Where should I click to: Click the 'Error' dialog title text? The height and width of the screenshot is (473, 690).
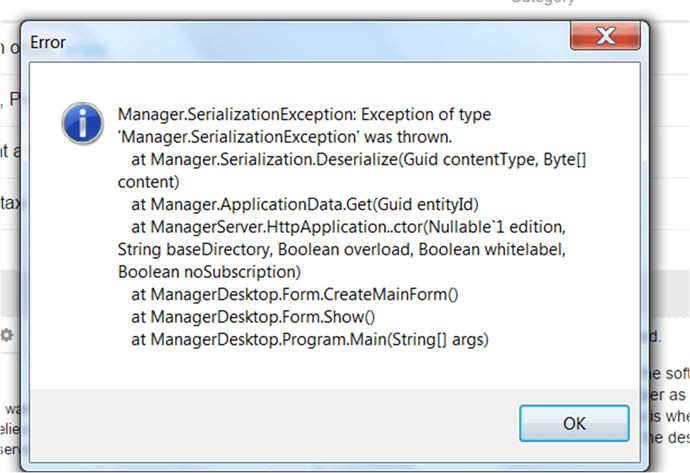click(x=49, y=42)
